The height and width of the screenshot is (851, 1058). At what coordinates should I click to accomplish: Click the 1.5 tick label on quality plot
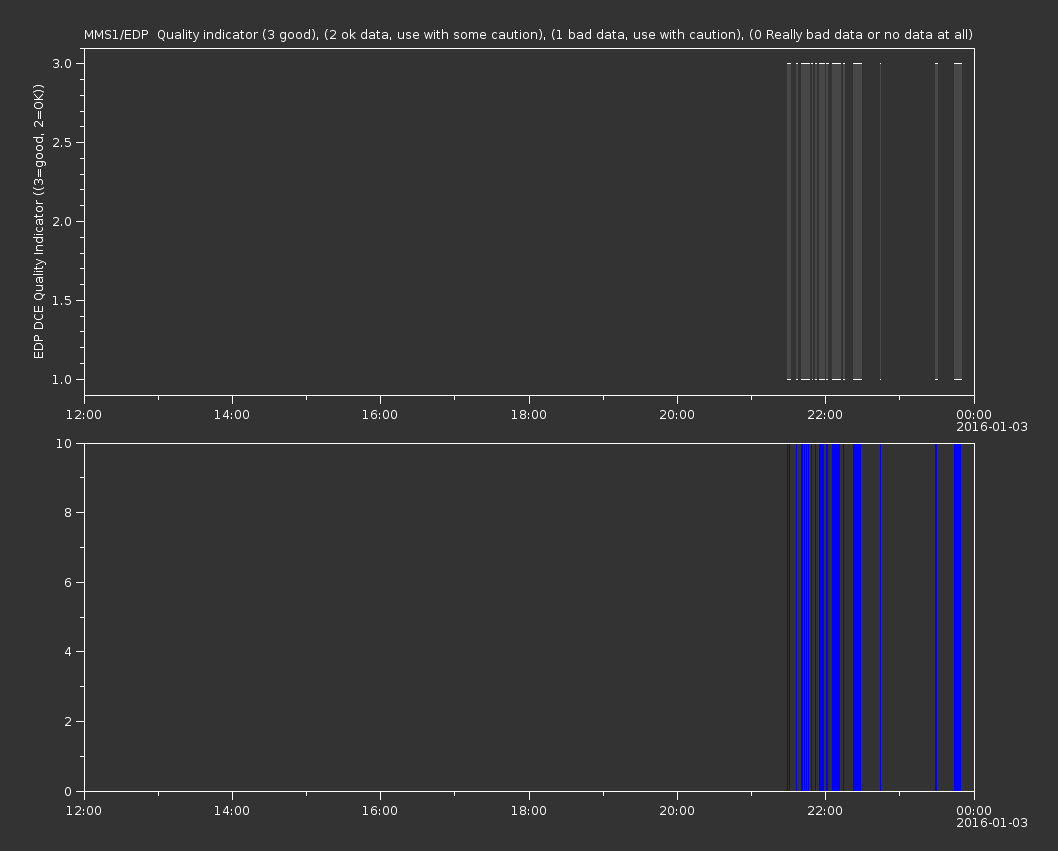click(62, 300)
